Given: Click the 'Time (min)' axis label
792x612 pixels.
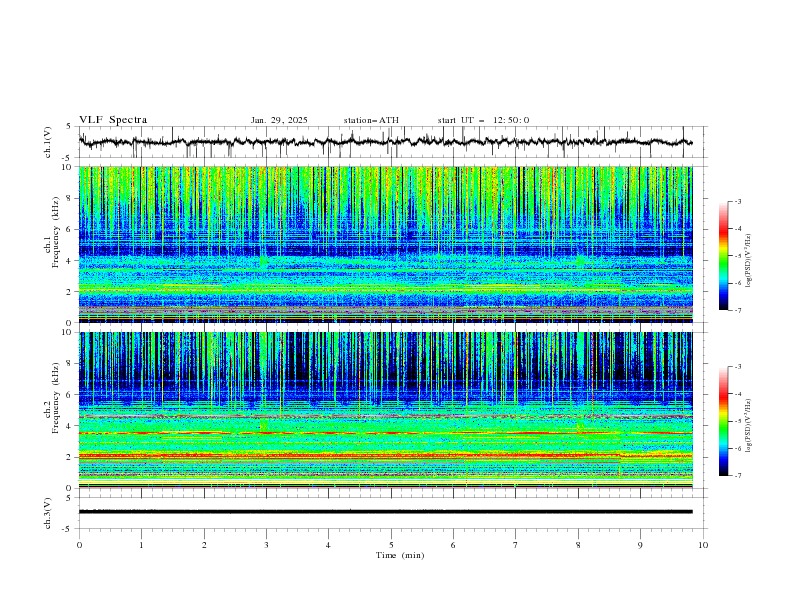Looking at the screenshot, I should pyautogui.click(x=400, y=555).
